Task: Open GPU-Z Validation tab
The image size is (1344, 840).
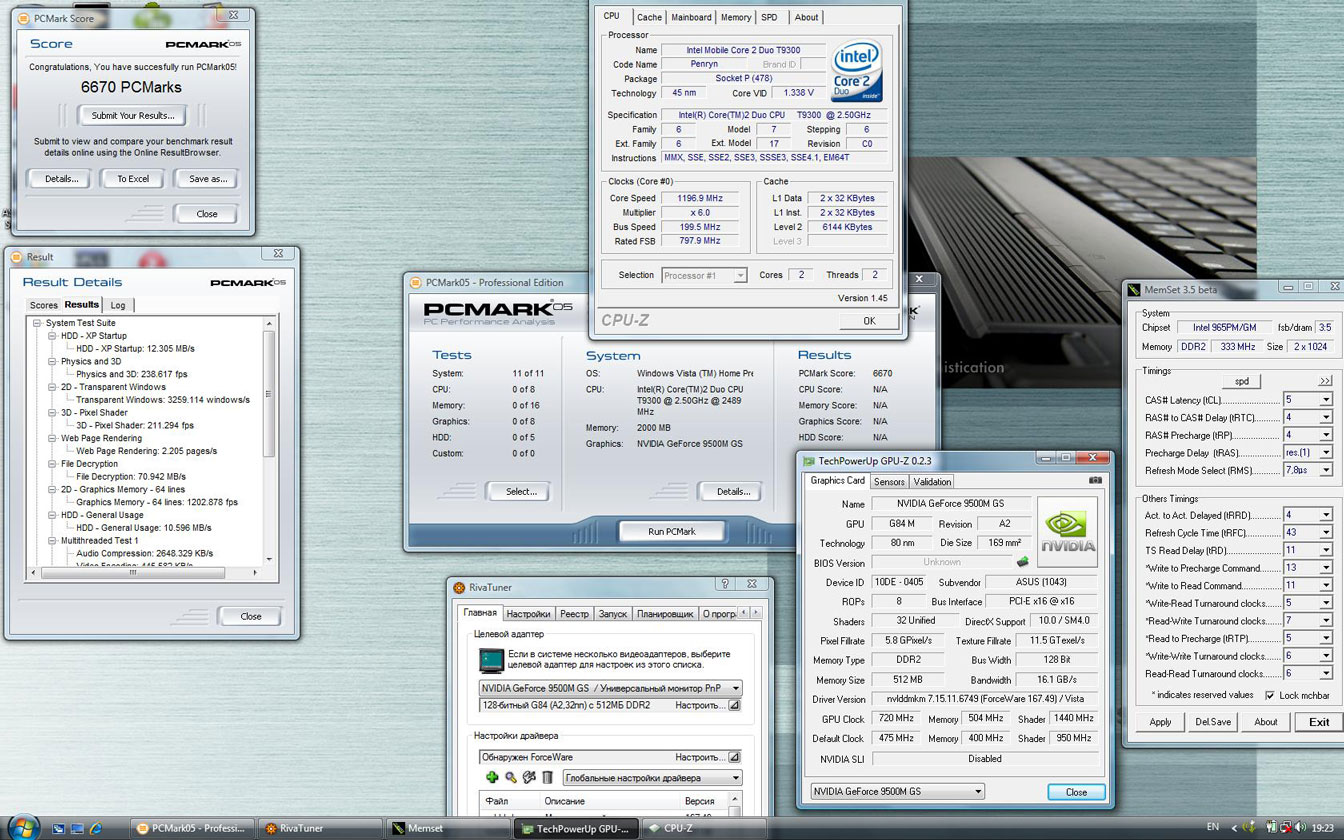Action: tap(932, 481)
